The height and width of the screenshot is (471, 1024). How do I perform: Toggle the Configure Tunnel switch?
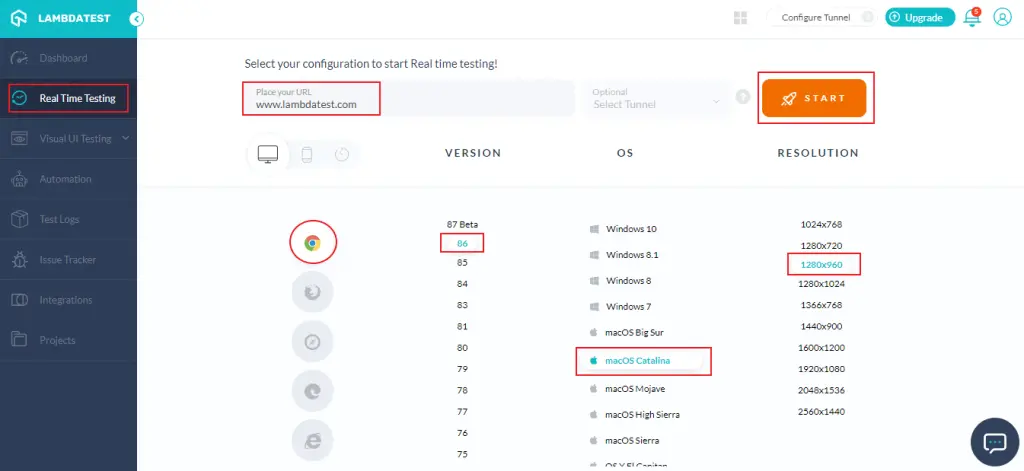click(865, 18)
